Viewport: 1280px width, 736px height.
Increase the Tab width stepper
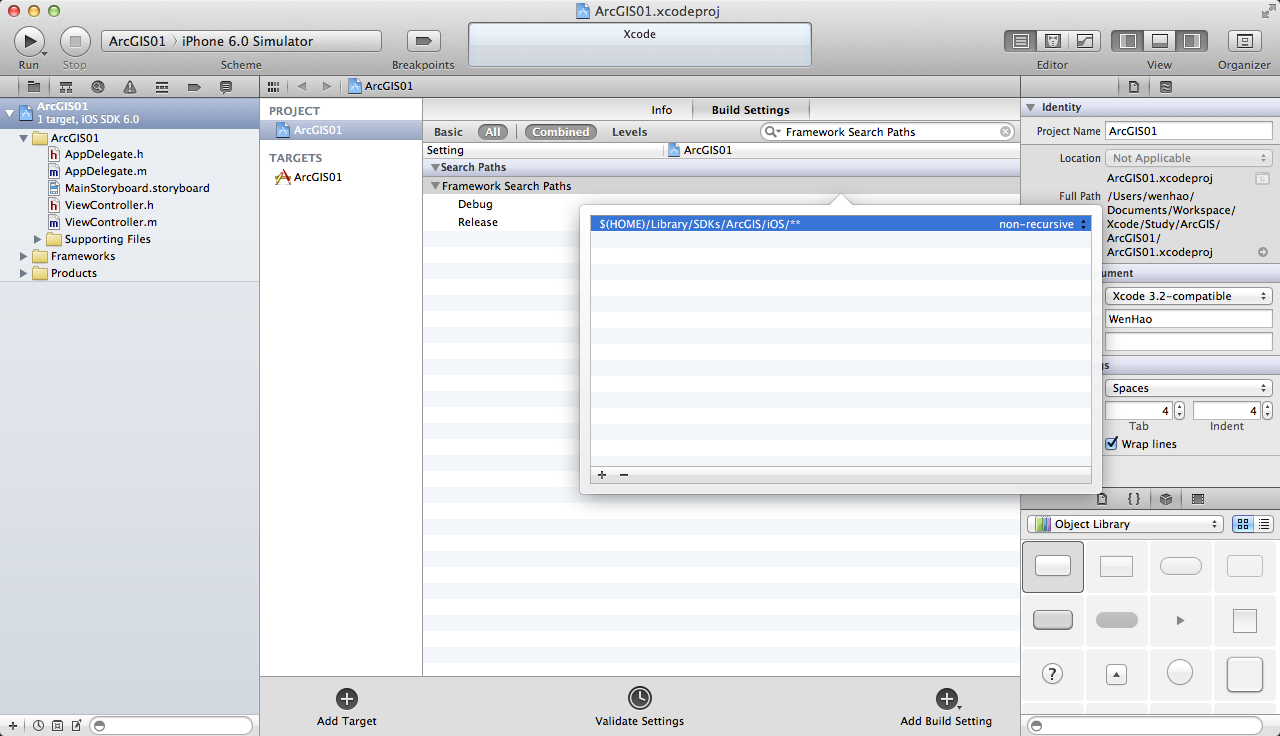[1179, 406]
